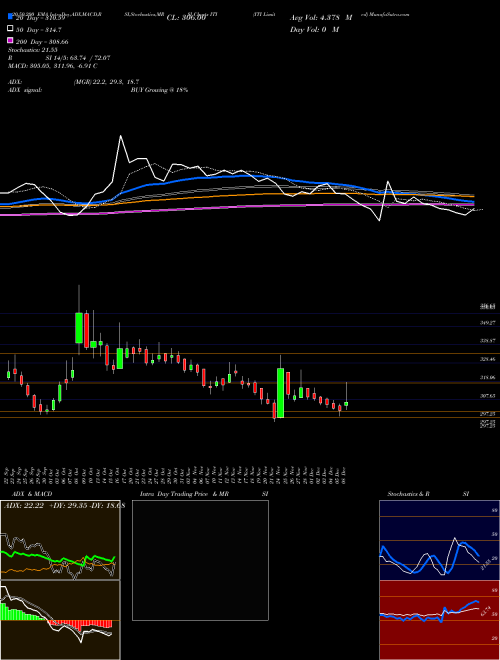Click the 'Intra Day Trading Price & MRSI' title
Viewport: 500px width, 660px height.
tap(204, 494)
